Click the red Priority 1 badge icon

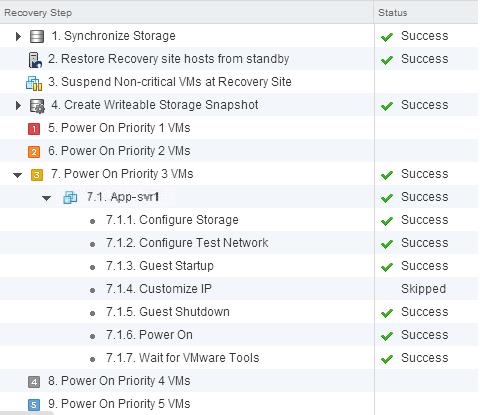click(x=34, y=129)
